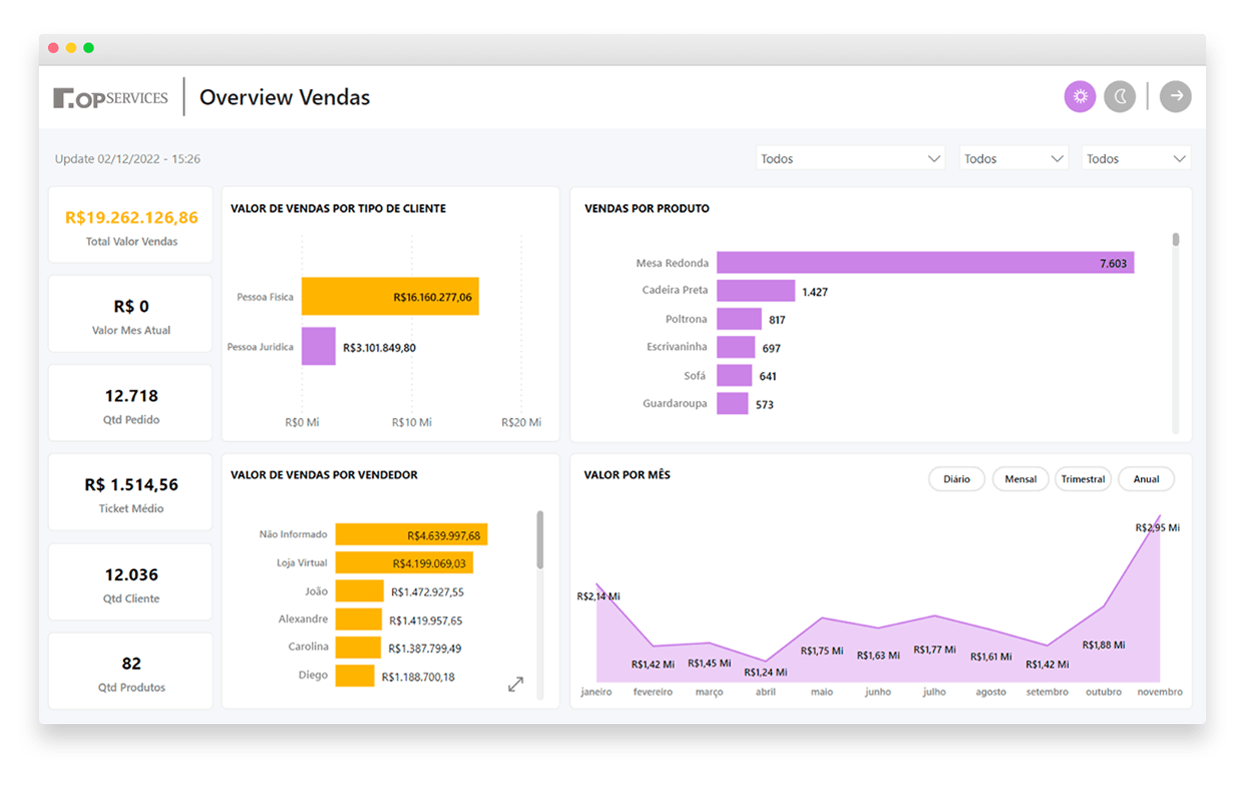Select the Mensal time granularity
This screenshot has height=794, width=1245.
coord(1020,479)
